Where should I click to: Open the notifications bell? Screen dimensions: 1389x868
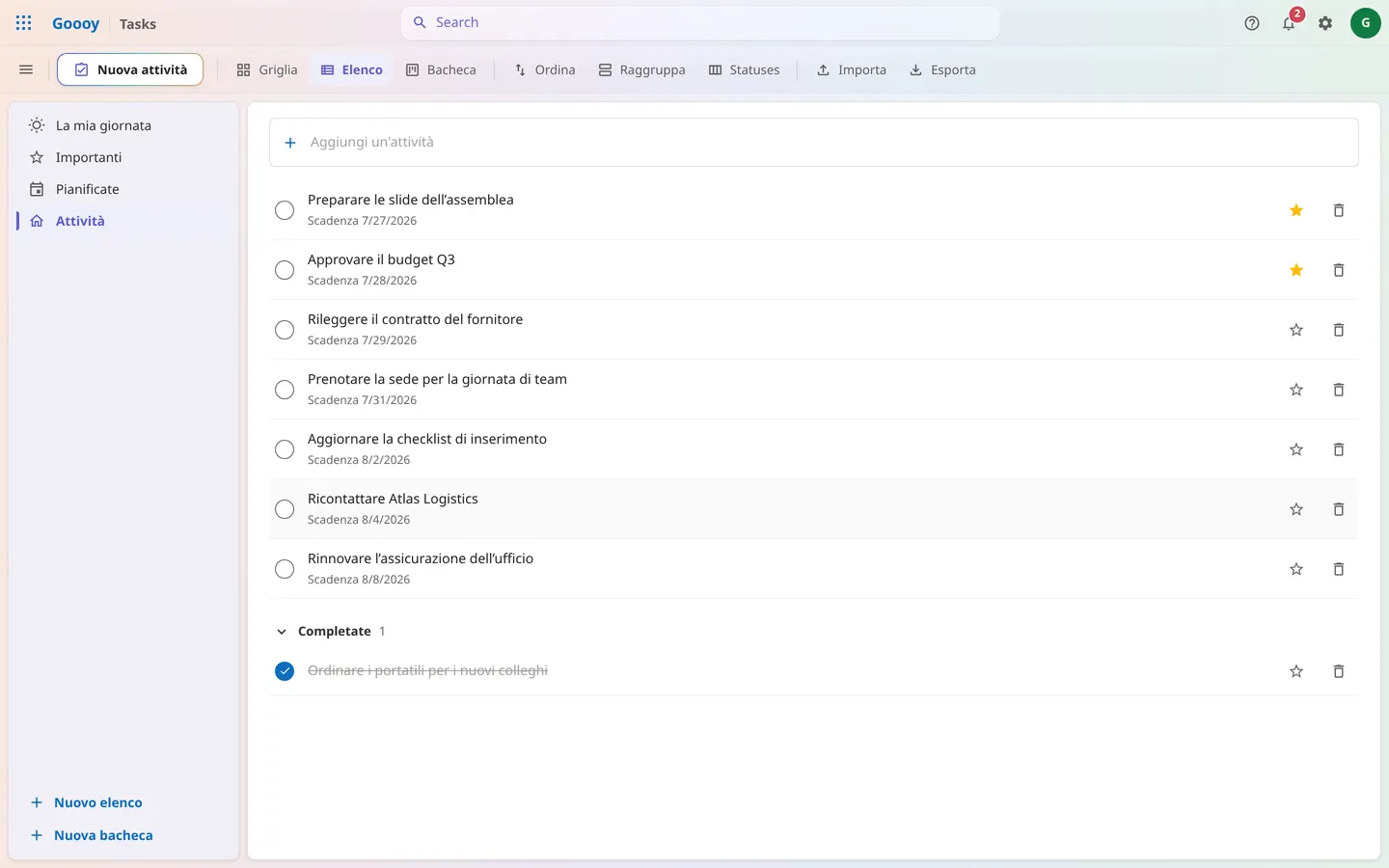[x=1289, y=23]
